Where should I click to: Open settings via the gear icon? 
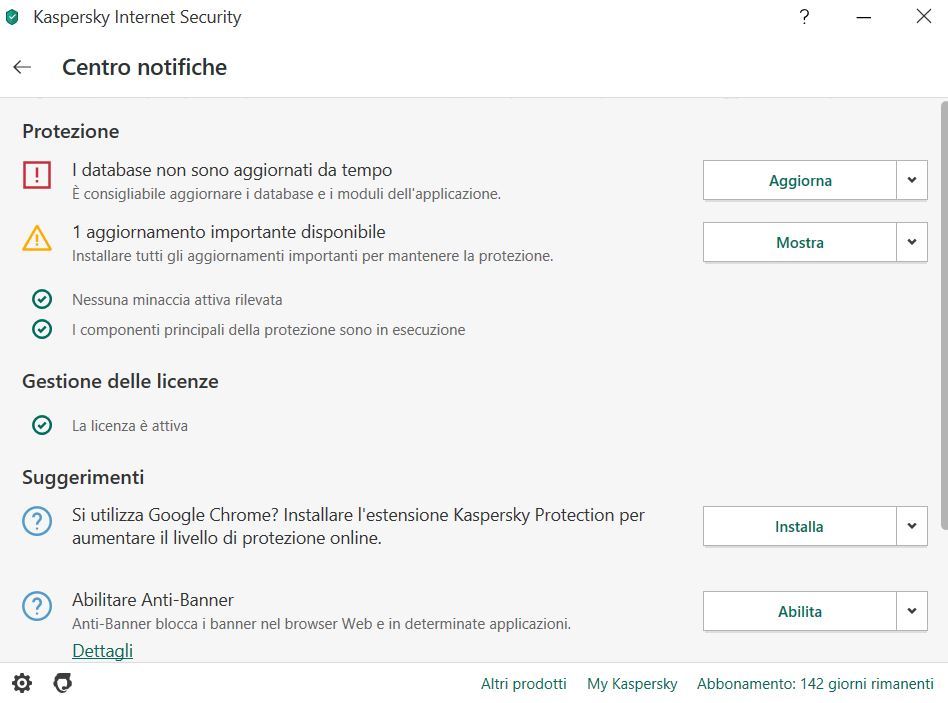click(22, 683)
